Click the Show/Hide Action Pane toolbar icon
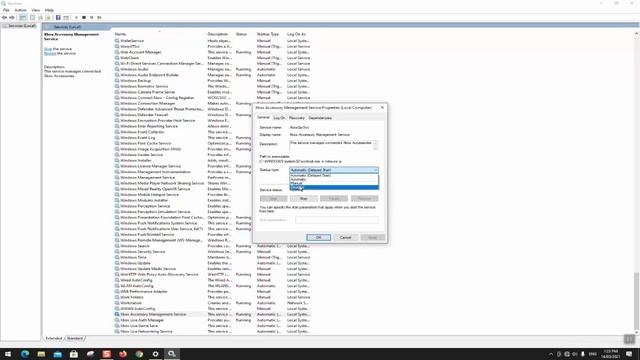 66,18
